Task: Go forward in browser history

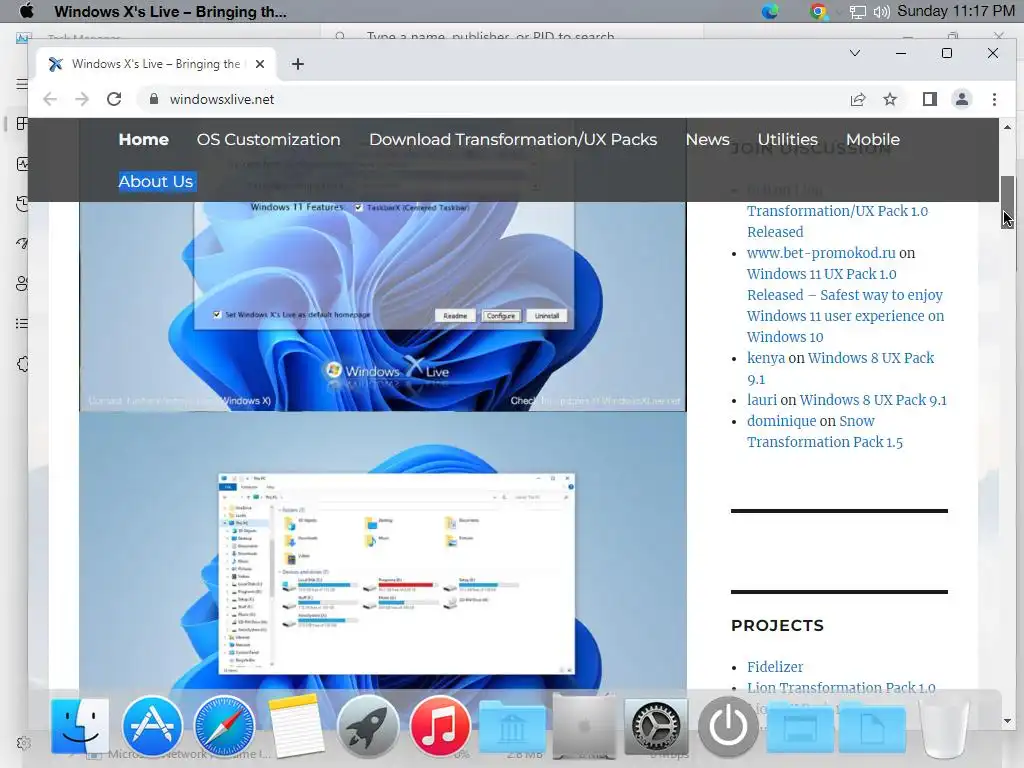Action: tap(82, 99)
